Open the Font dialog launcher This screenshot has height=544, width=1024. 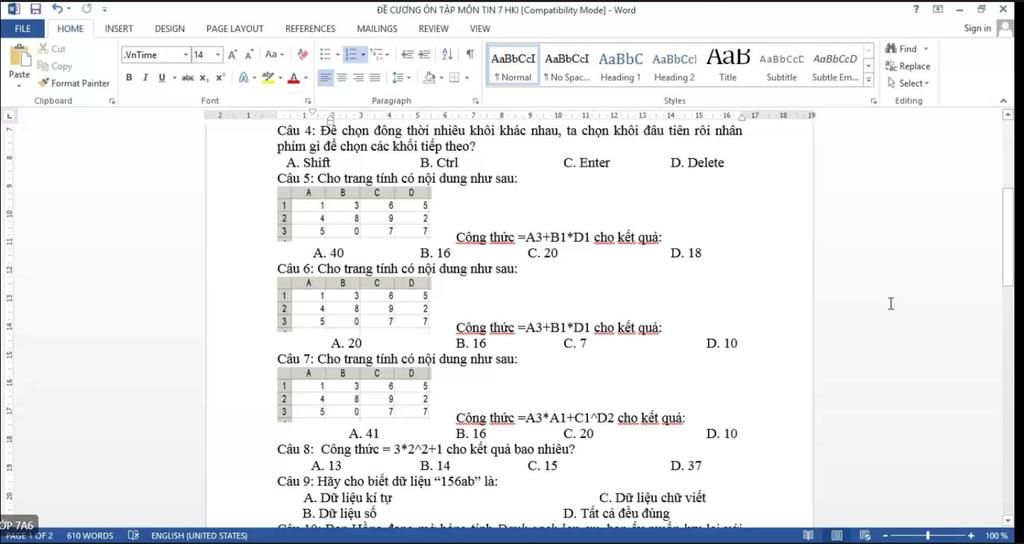tap(308, 101)
